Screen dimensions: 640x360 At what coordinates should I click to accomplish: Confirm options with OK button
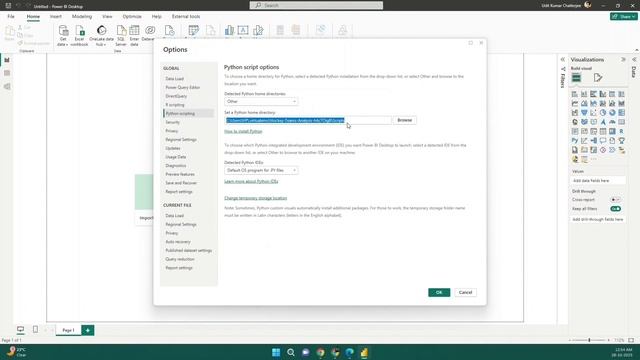439,292
